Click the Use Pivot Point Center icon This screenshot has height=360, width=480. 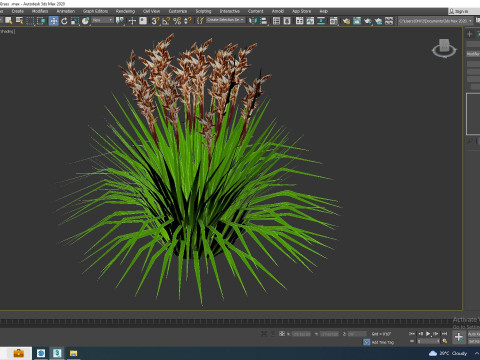point(119,21)
